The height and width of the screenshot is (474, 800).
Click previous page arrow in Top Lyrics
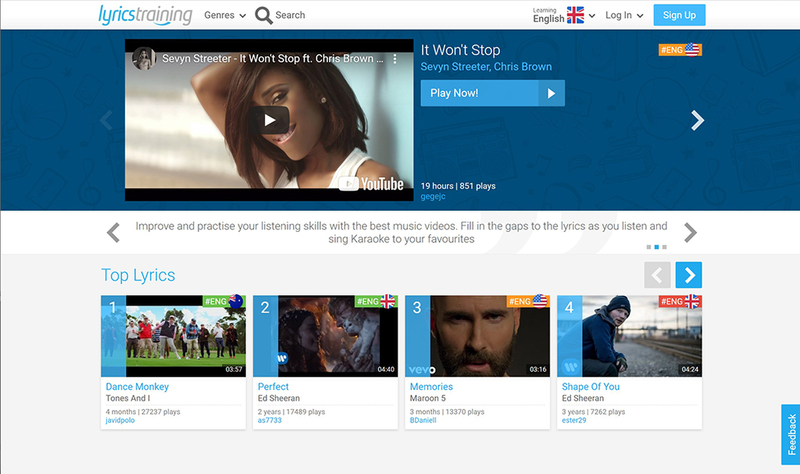[x=657, y=275]
